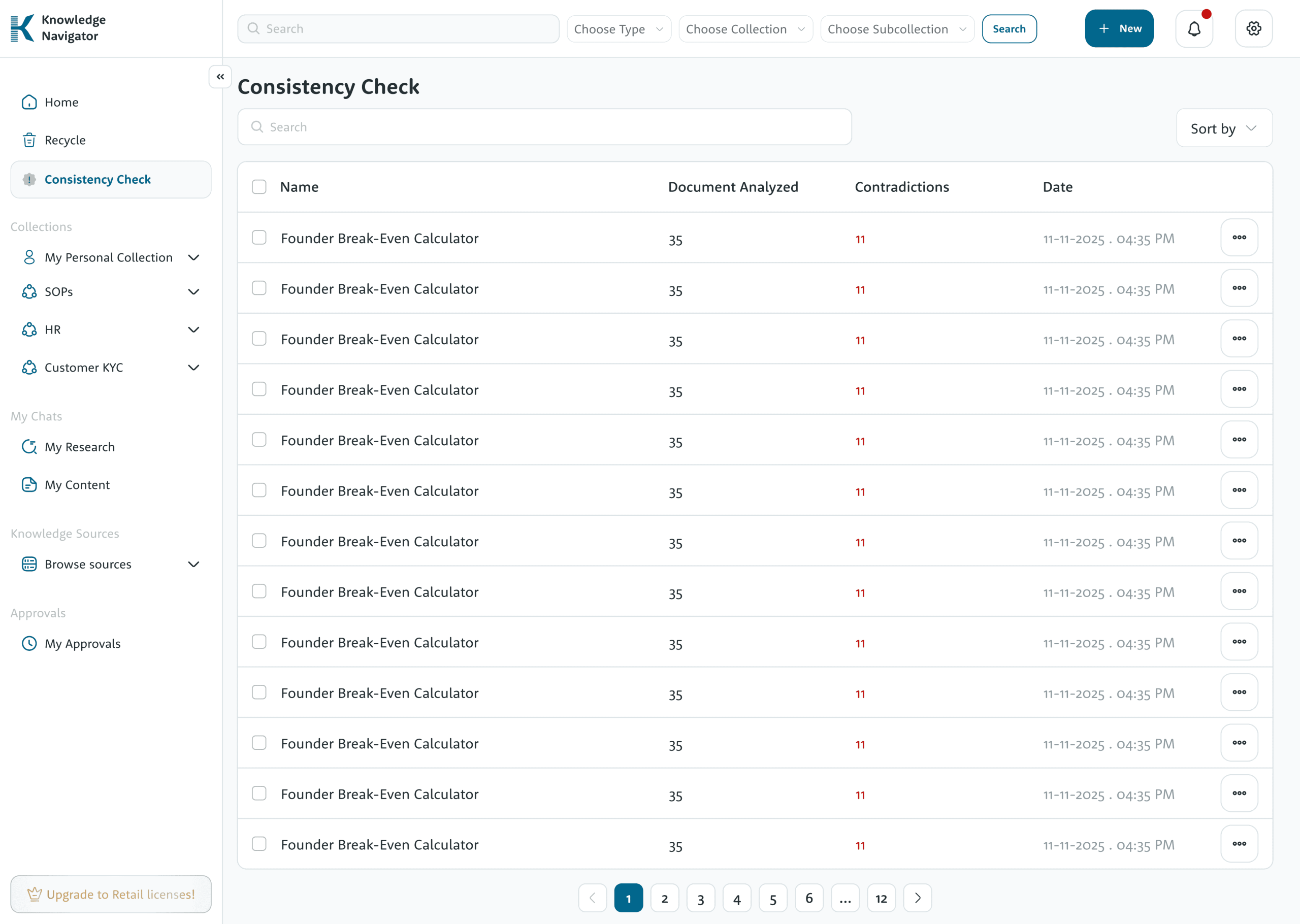Open settings gear icon

pyautogui.click(x=1253, y=28)
